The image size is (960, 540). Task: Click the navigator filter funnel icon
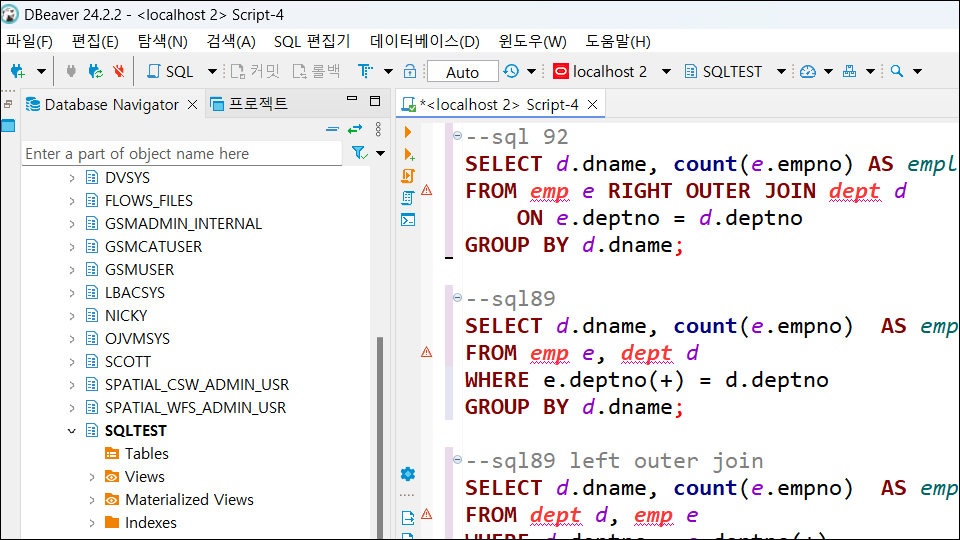pyautogui.click(x=359, y=153)
